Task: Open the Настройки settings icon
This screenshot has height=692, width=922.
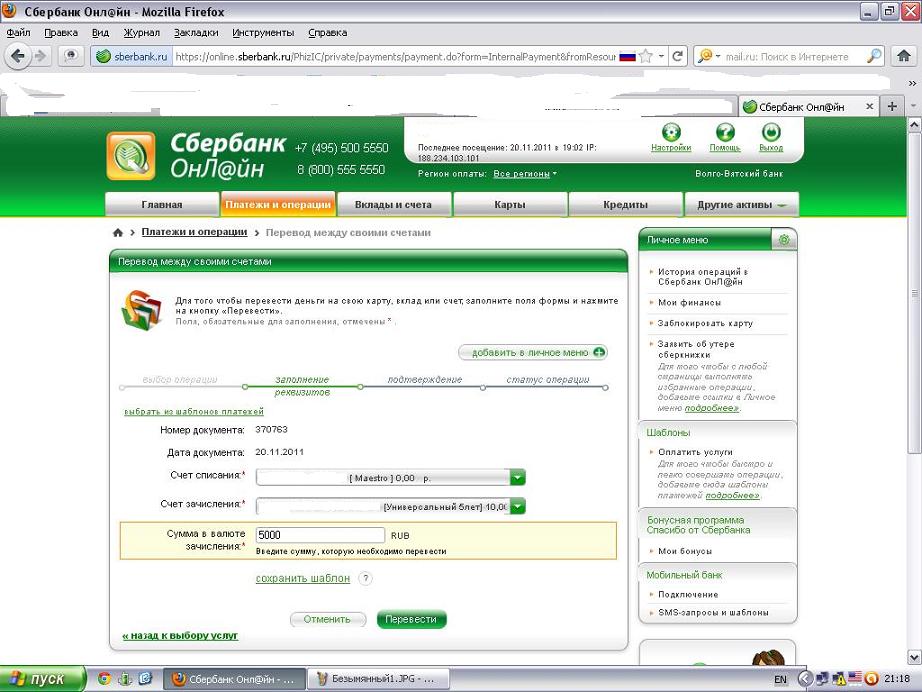Action: coord(671,132)
